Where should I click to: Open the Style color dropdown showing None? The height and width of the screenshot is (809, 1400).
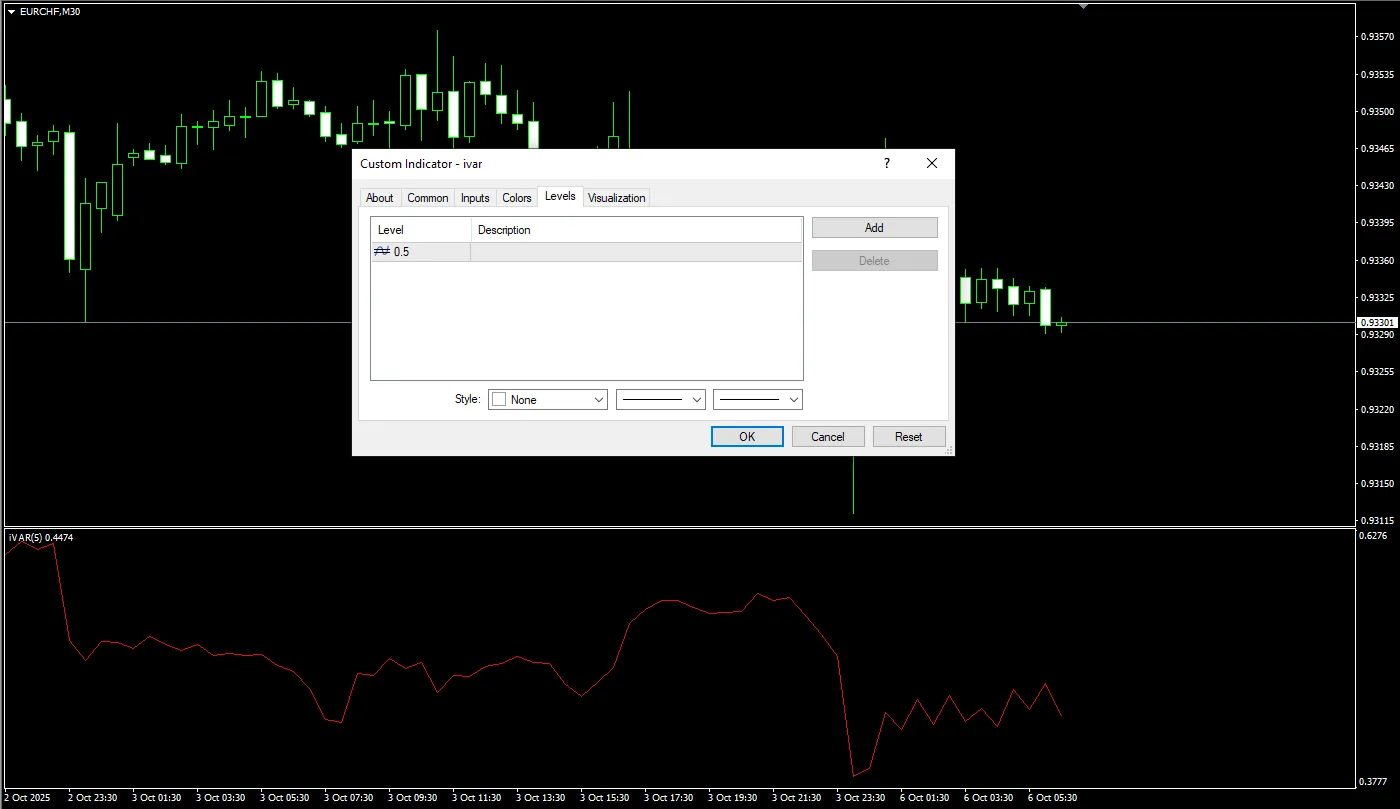pos(548,400)
